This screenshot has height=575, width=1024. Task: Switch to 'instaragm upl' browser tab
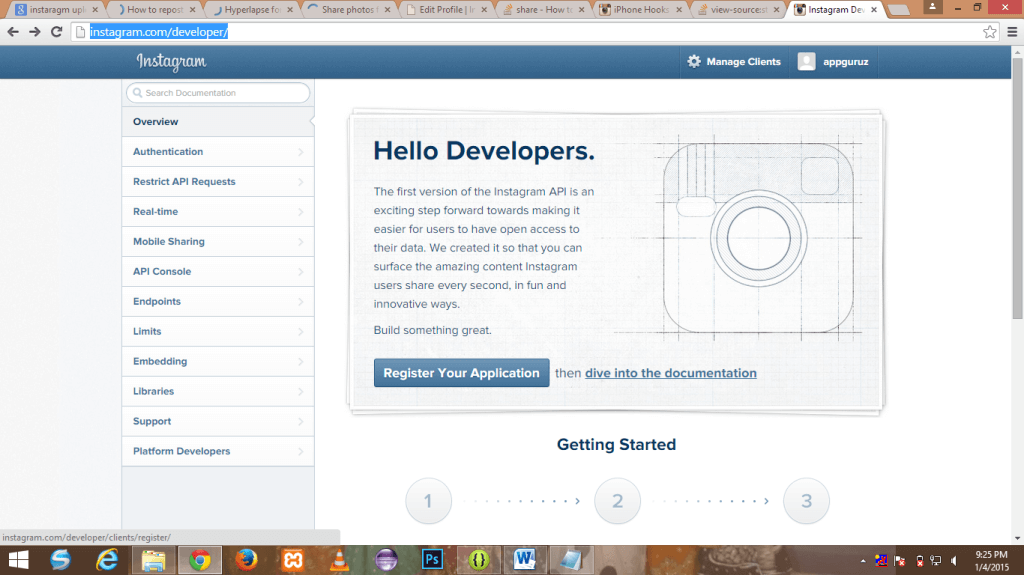click(57, 10)
